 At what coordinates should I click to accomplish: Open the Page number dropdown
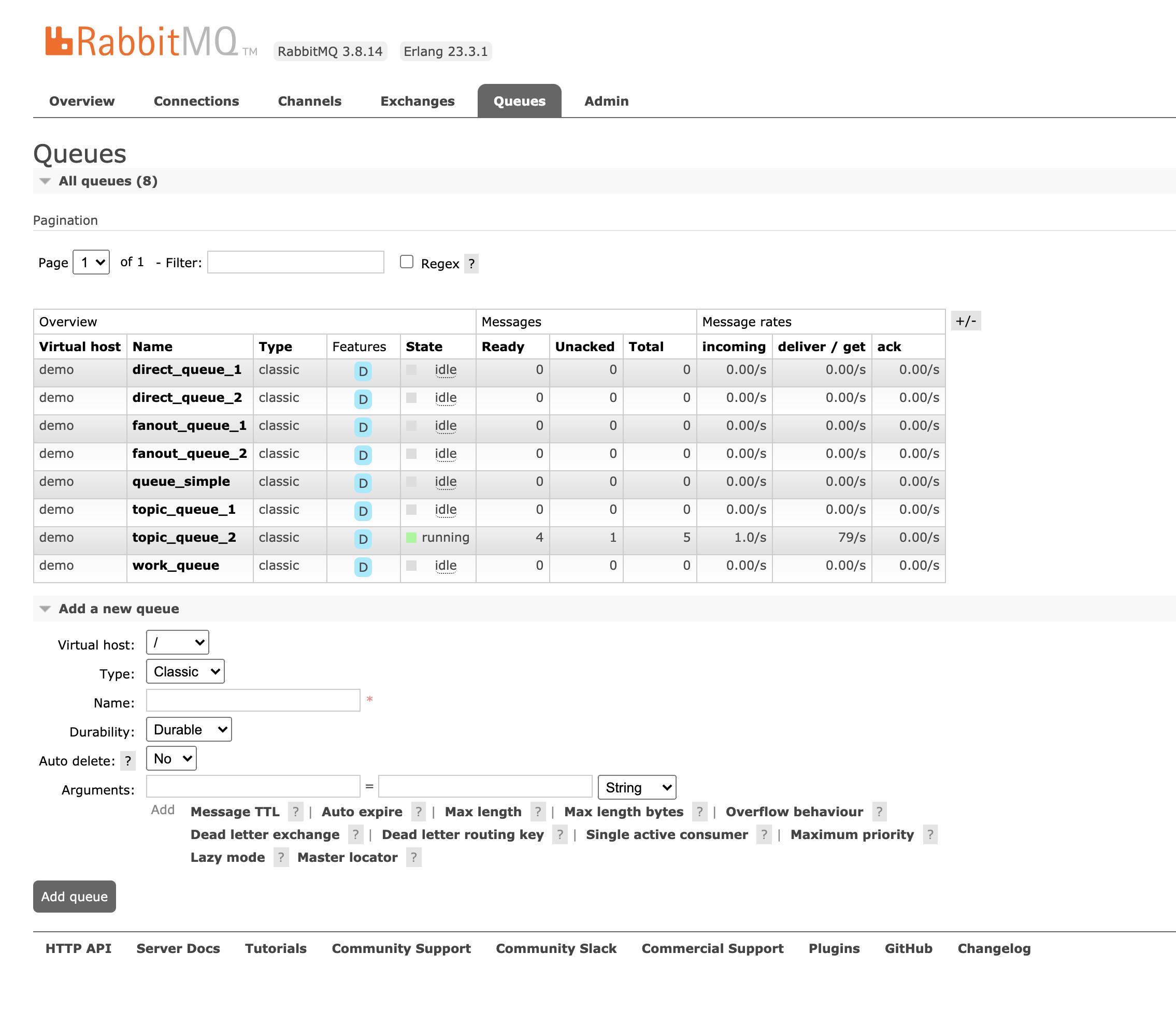click(91, 262)
